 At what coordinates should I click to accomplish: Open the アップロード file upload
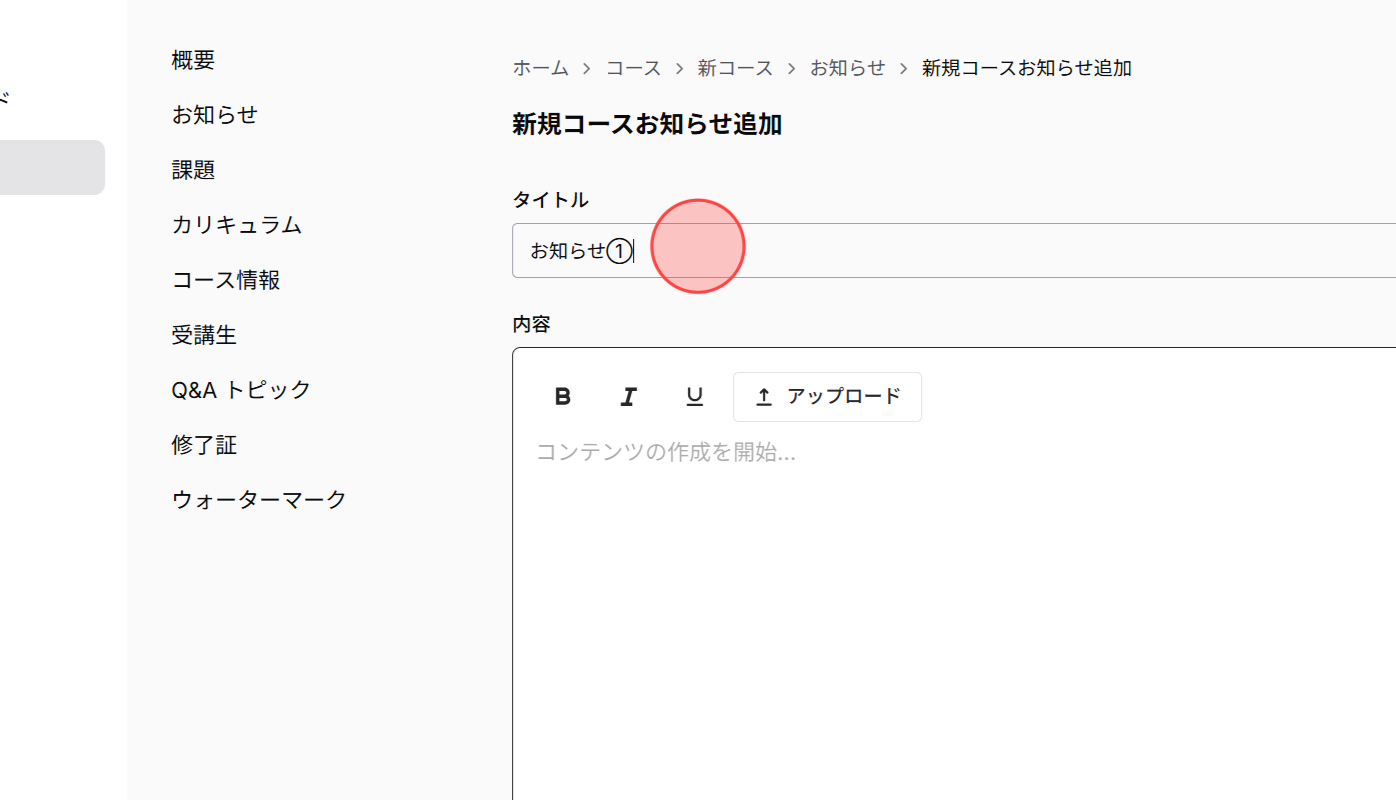[x=827, y=396]
